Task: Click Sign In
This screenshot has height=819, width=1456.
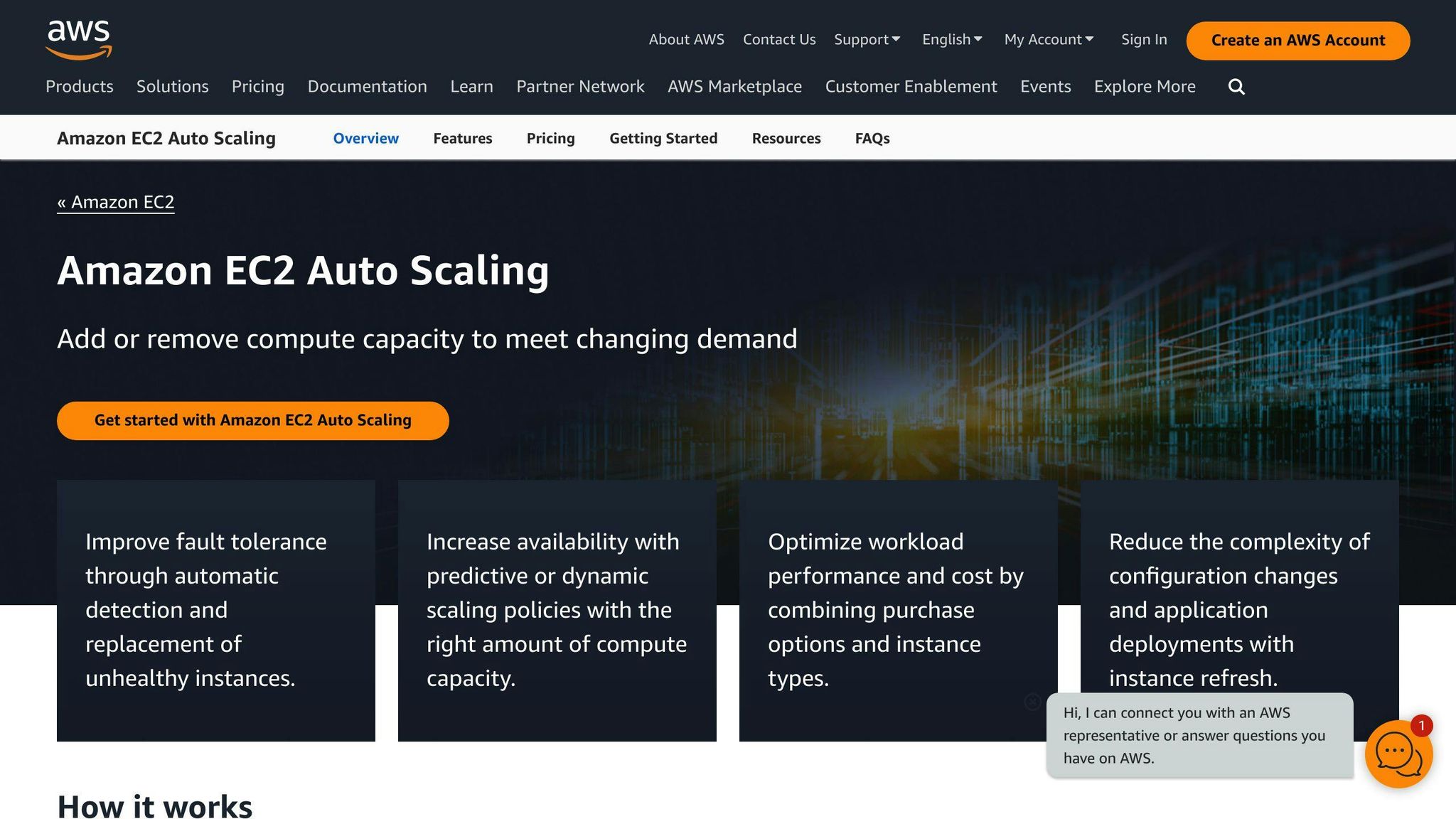Action: click(x=1143, y=40)
